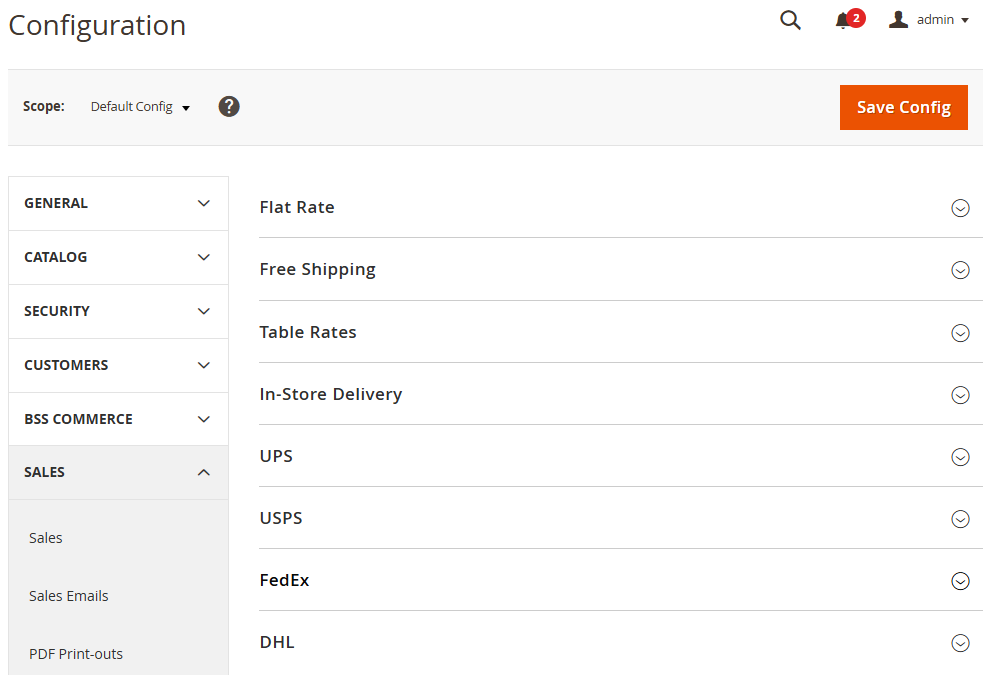Expand the BSS COMMERCE section
Viewport: 991px width, 675px height.
coord(118,419)
